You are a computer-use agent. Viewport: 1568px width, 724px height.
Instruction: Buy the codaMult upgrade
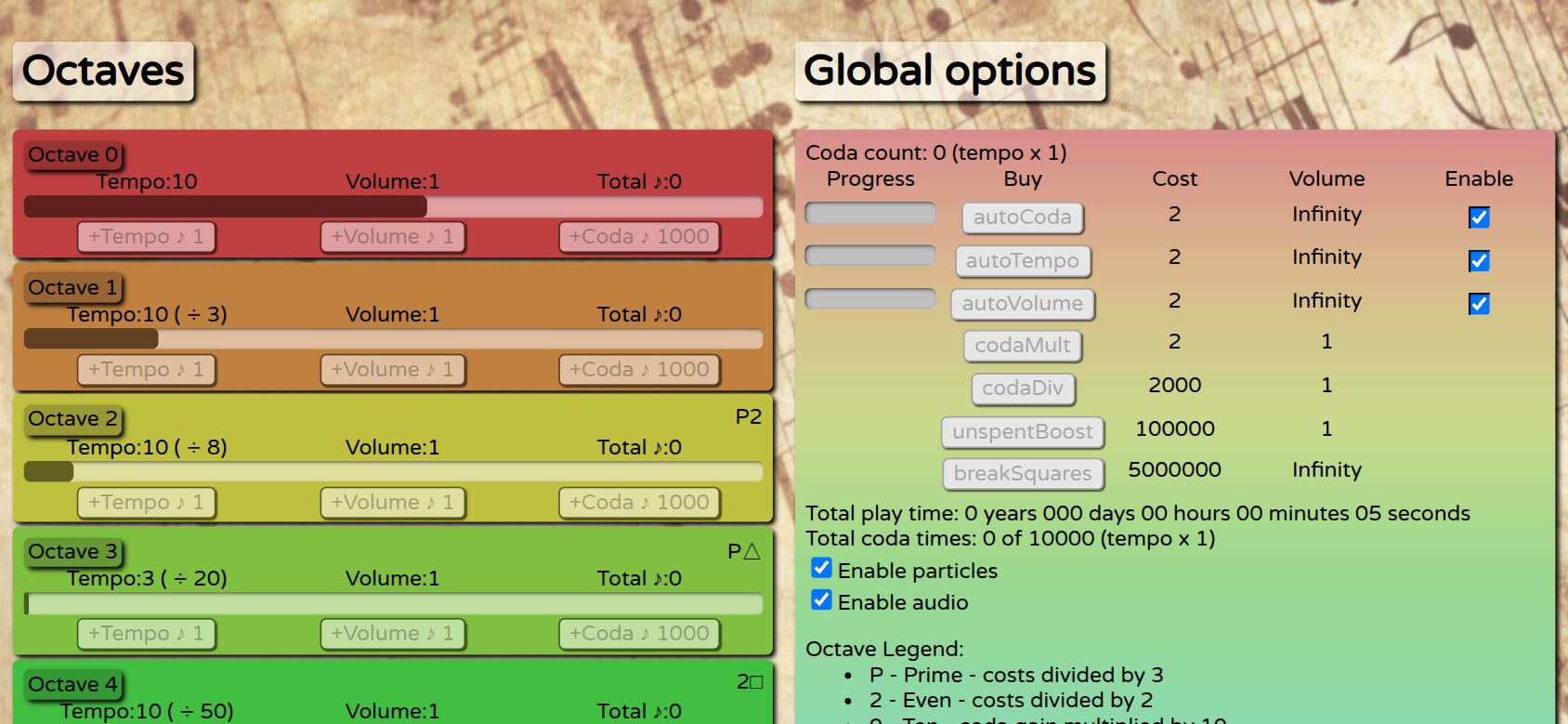coord(1023,346)
